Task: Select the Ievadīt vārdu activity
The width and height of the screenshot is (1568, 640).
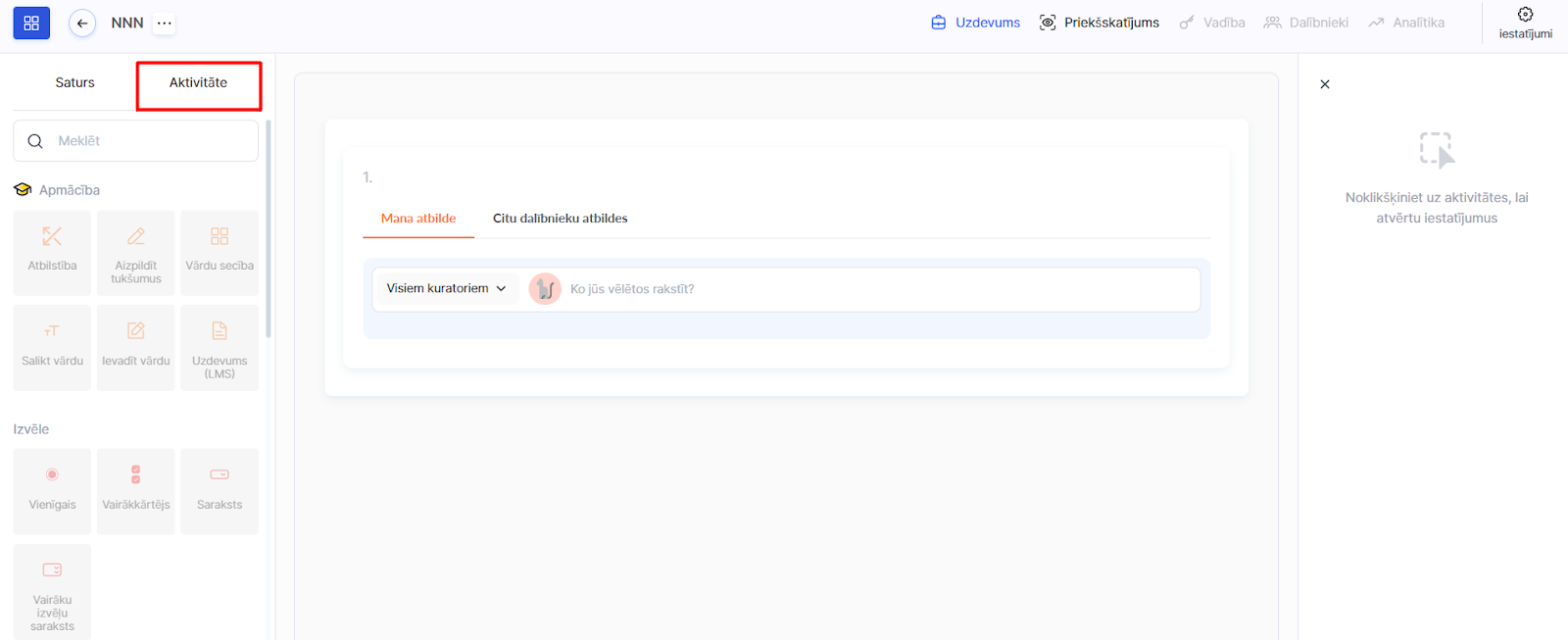Action: [x=136, y=347]
